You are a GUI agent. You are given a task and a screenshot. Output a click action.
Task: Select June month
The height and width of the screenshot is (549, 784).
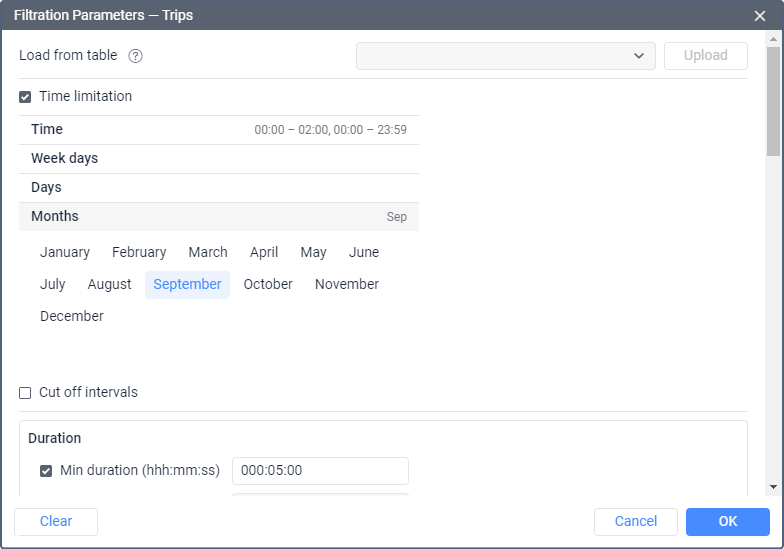click(364, 252)
